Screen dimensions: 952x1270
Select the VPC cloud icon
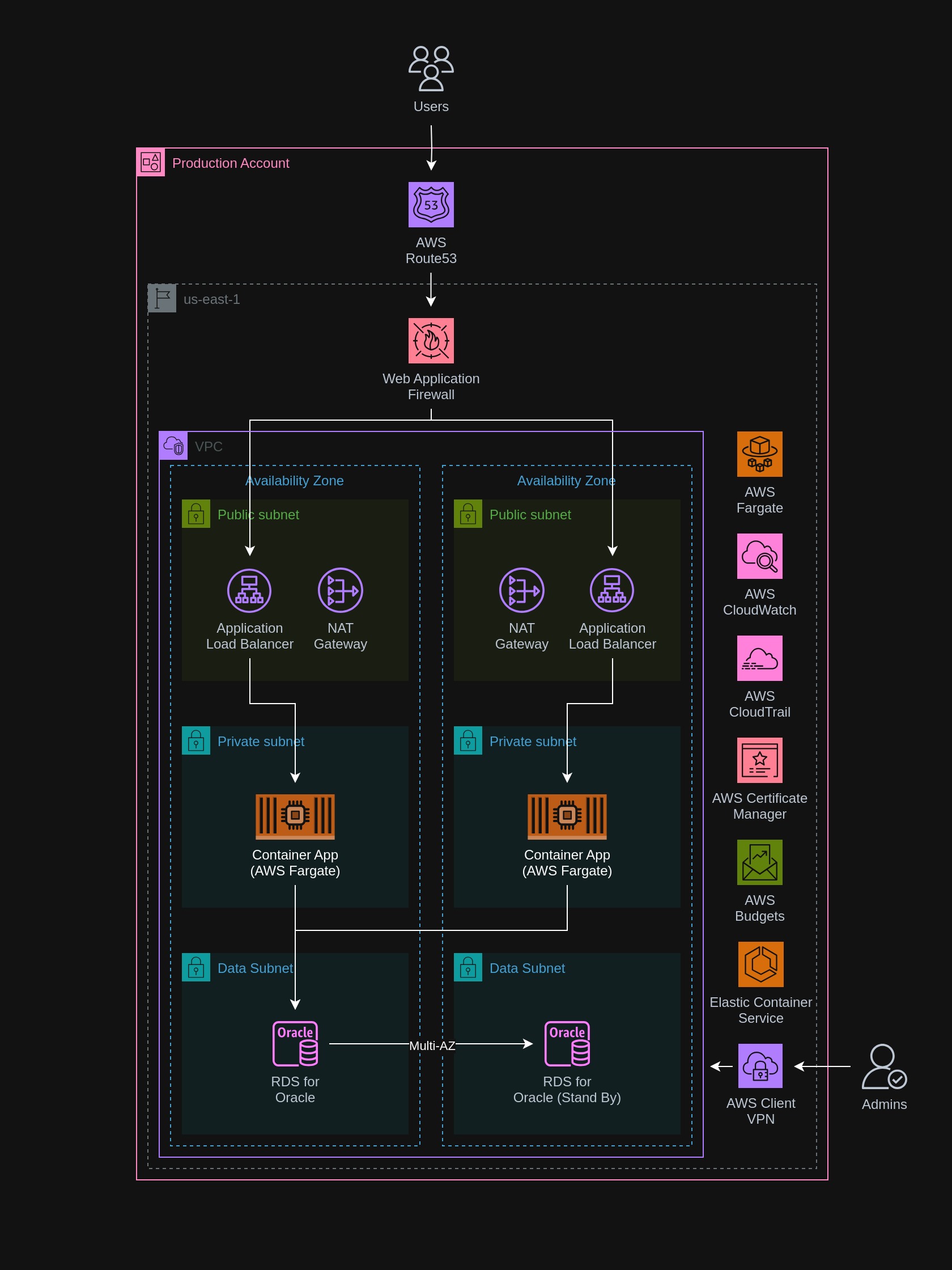point(173,446)
